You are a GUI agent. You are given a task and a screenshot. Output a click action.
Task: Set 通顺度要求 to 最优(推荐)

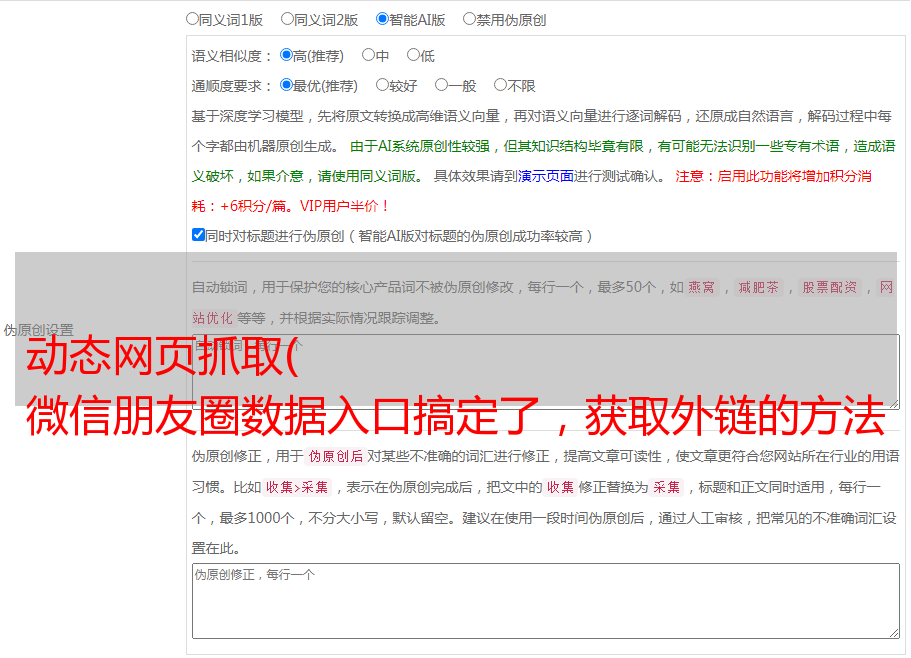[286, 86]
